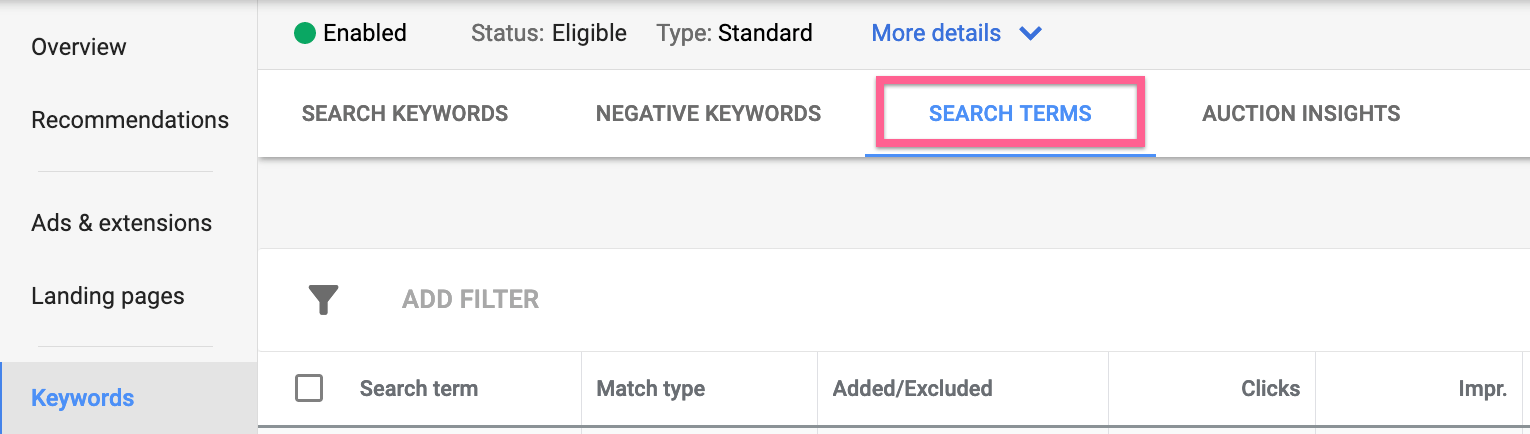The width and height of the screenshot is (1530, 434).
Task: Open the Negative Keywords tab
Action: (x=708, y=114)
